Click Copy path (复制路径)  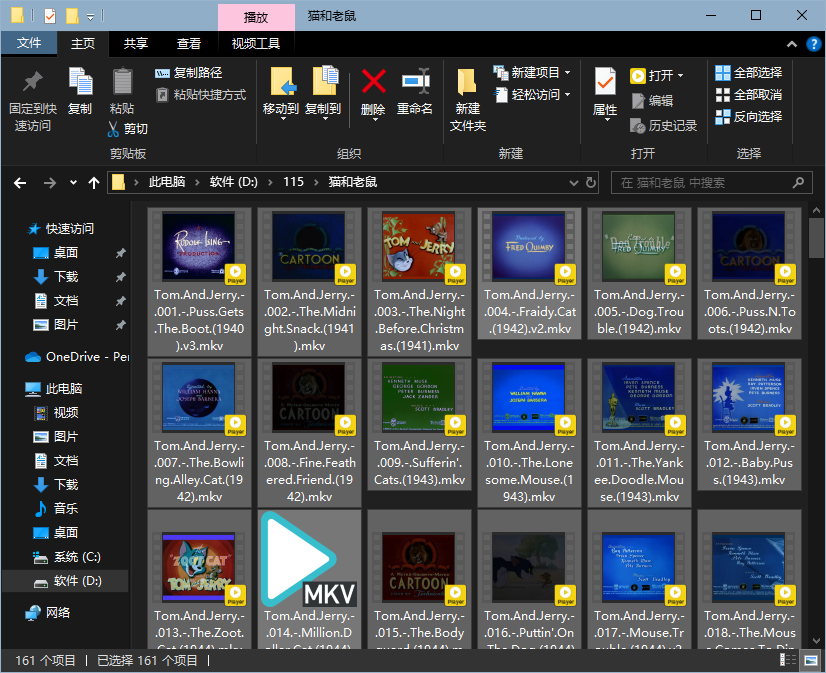click(x=189, y=73)
